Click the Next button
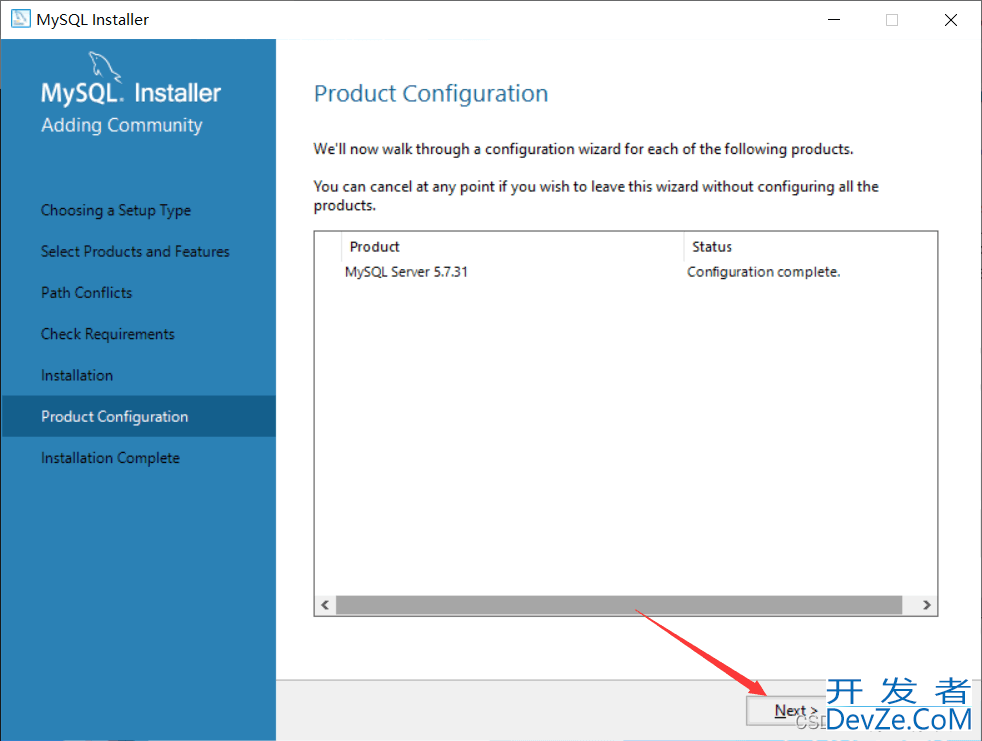This screenshot has width=982, height=741. click(x=787, y=711)
